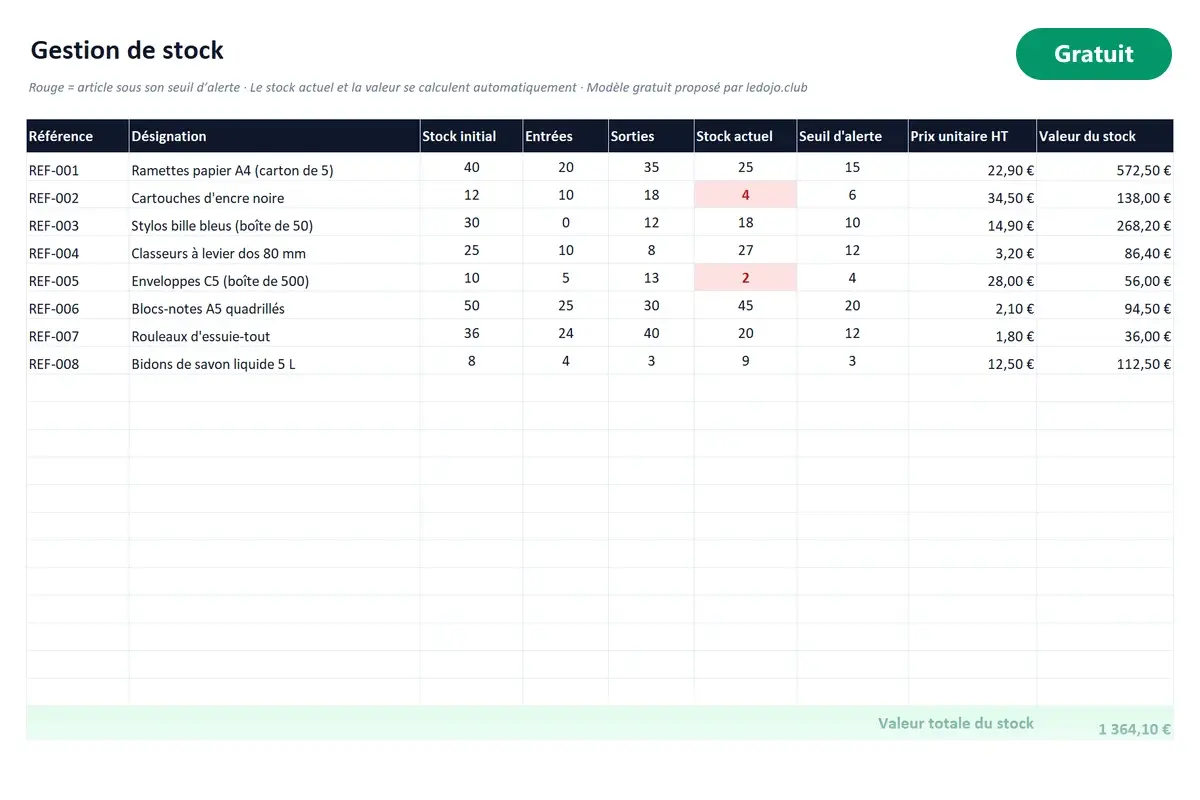Select the Référence column header
Screen dimensions: 1200x800
pyautogui.click(x=78, y=136)
